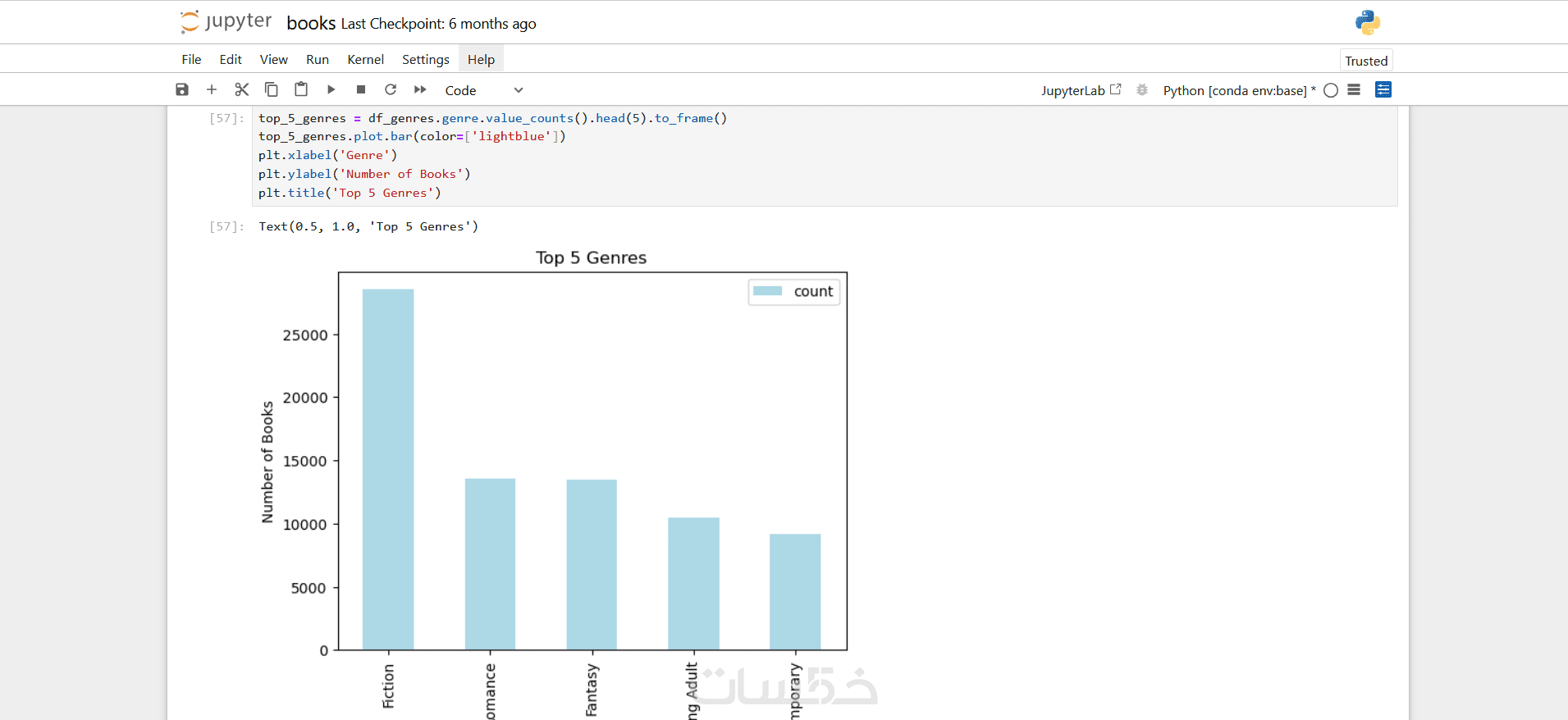Open the Code cell type dropdown

(x=483, y=90)
